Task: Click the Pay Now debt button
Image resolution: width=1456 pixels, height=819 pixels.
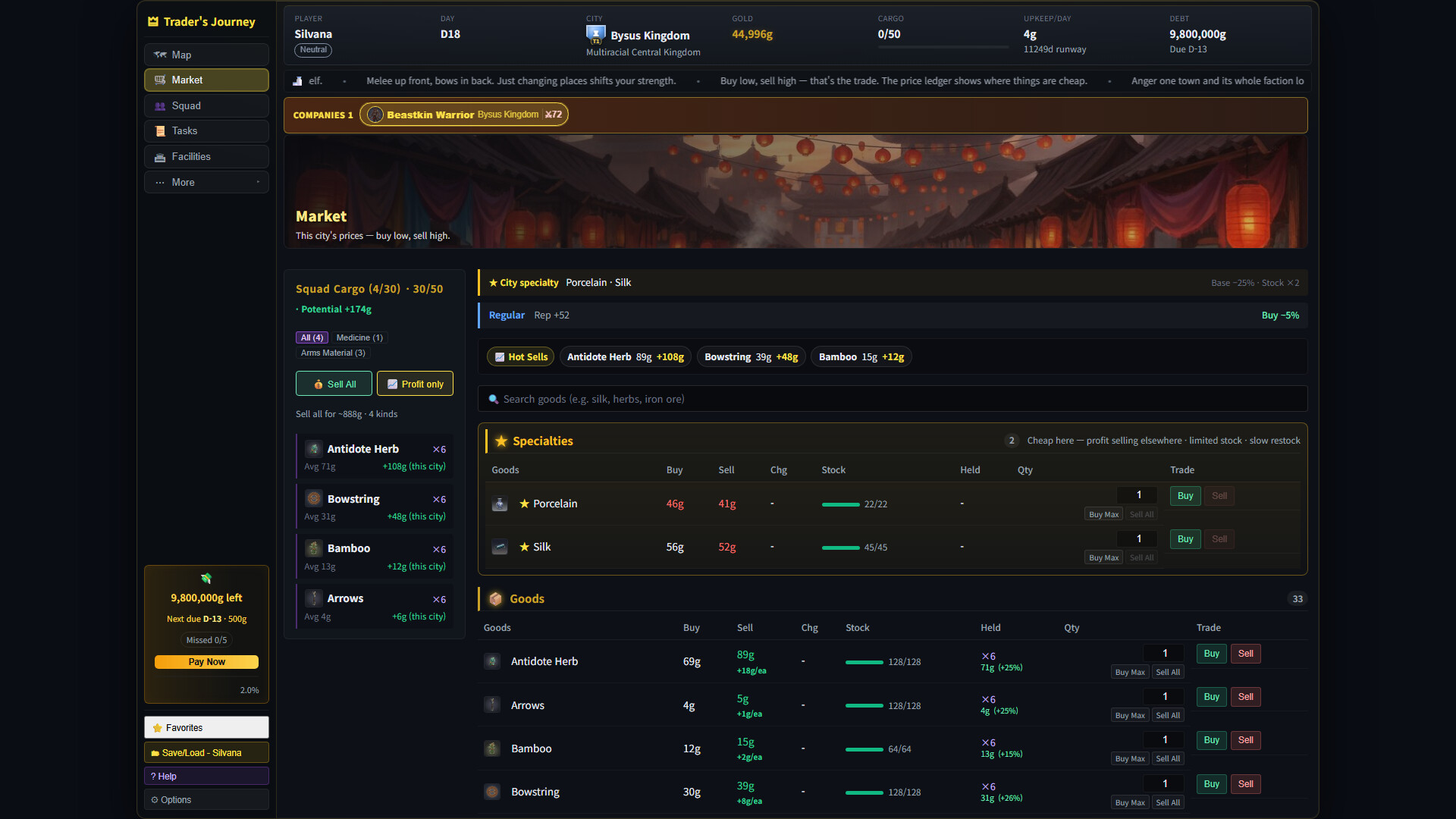Action: tap(206, 662)
